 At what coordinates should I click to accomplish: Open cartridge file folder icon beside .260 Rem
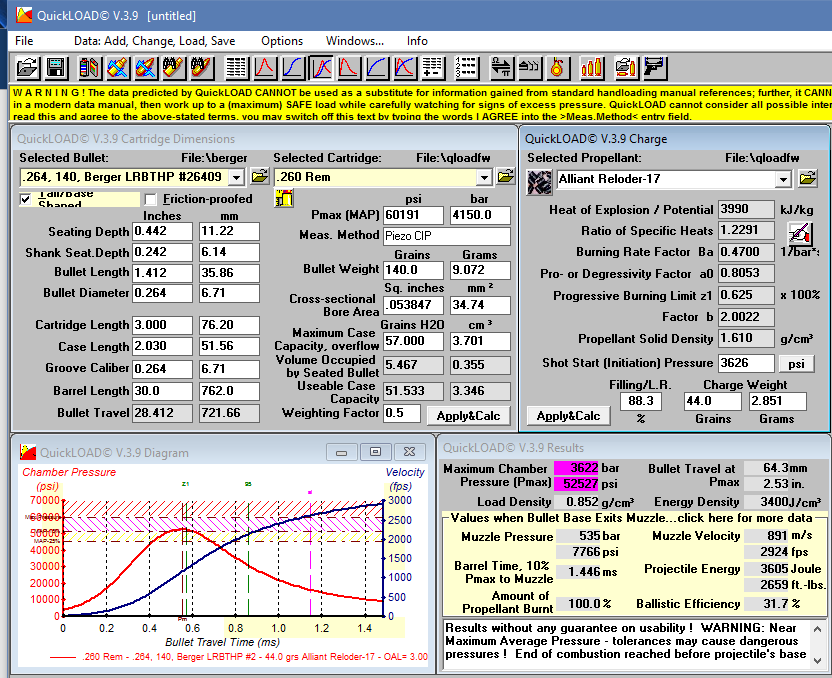tap(506, 176)
